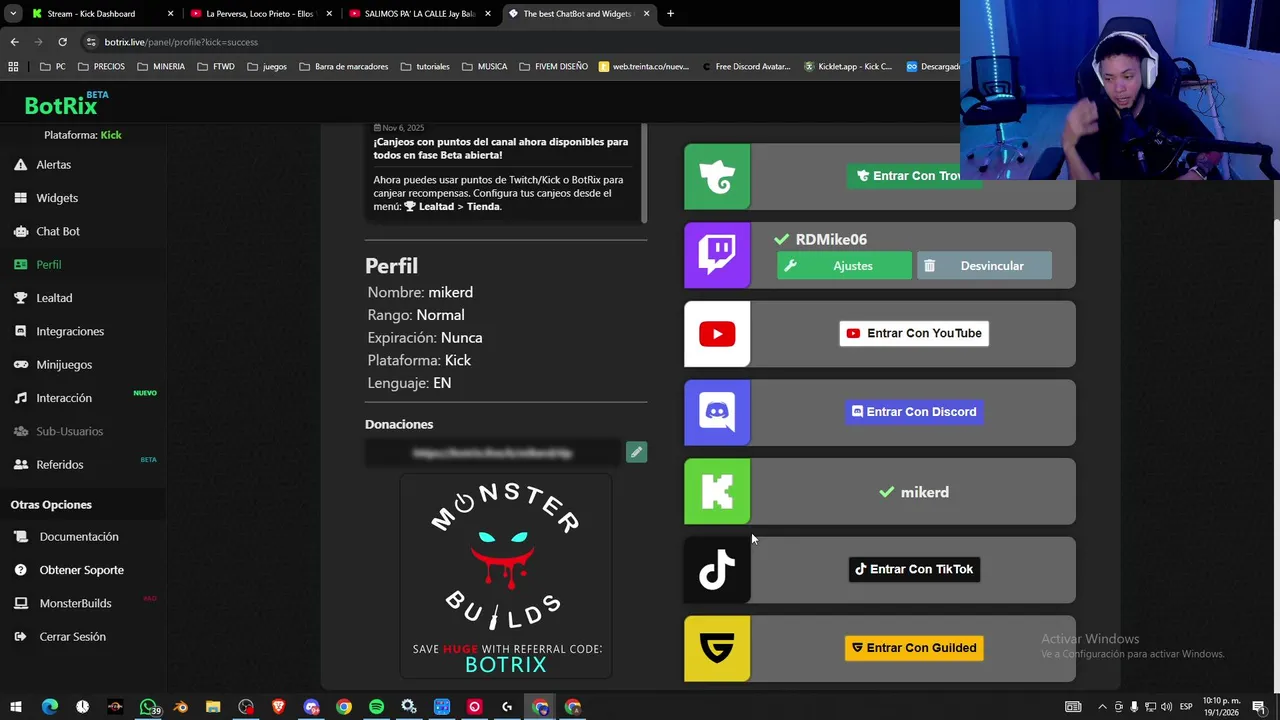
Task: Click the Interacción music note icon
Action: tap(20, 398)
